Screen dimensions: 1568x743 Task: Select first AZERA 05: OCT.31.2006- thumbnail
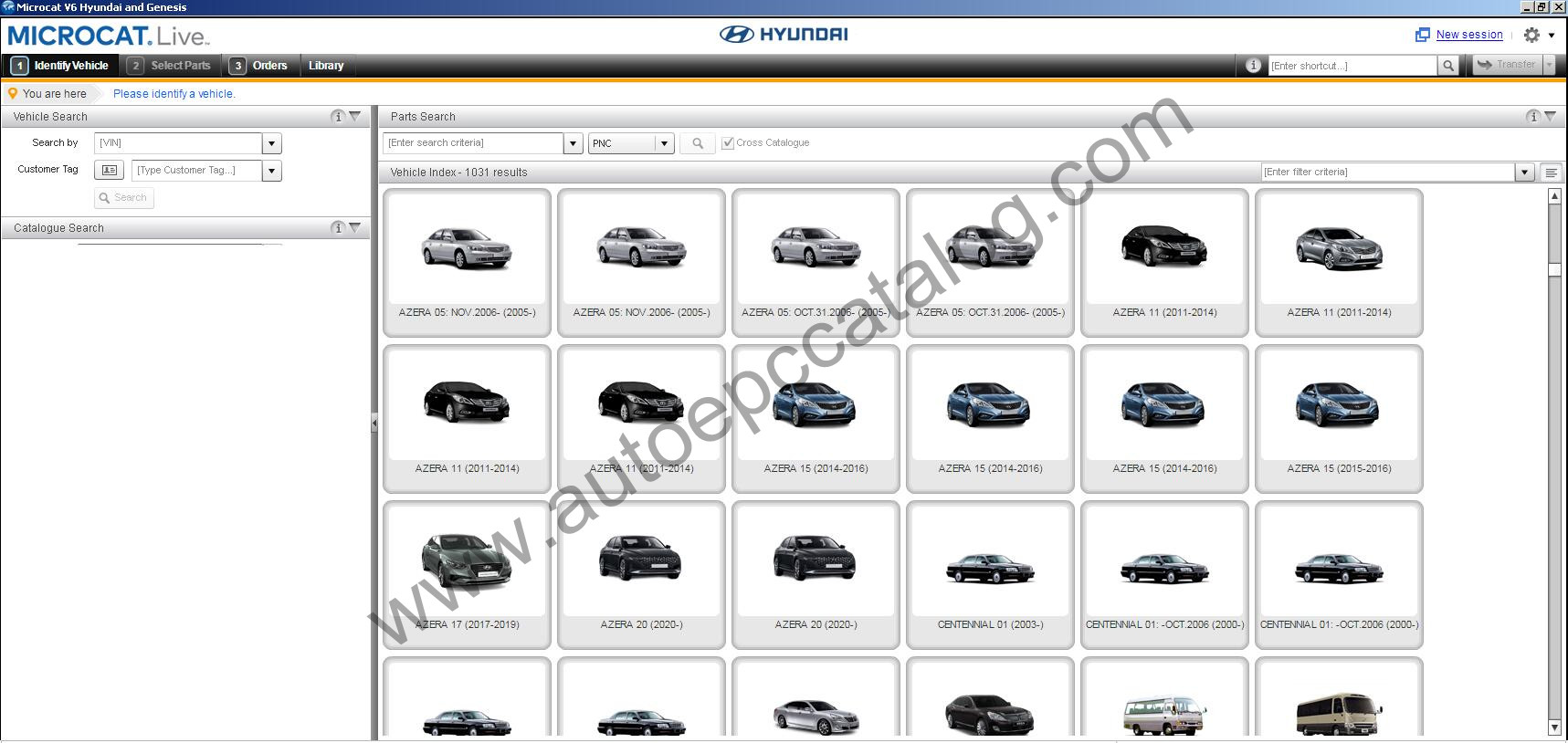pos(816,263)
